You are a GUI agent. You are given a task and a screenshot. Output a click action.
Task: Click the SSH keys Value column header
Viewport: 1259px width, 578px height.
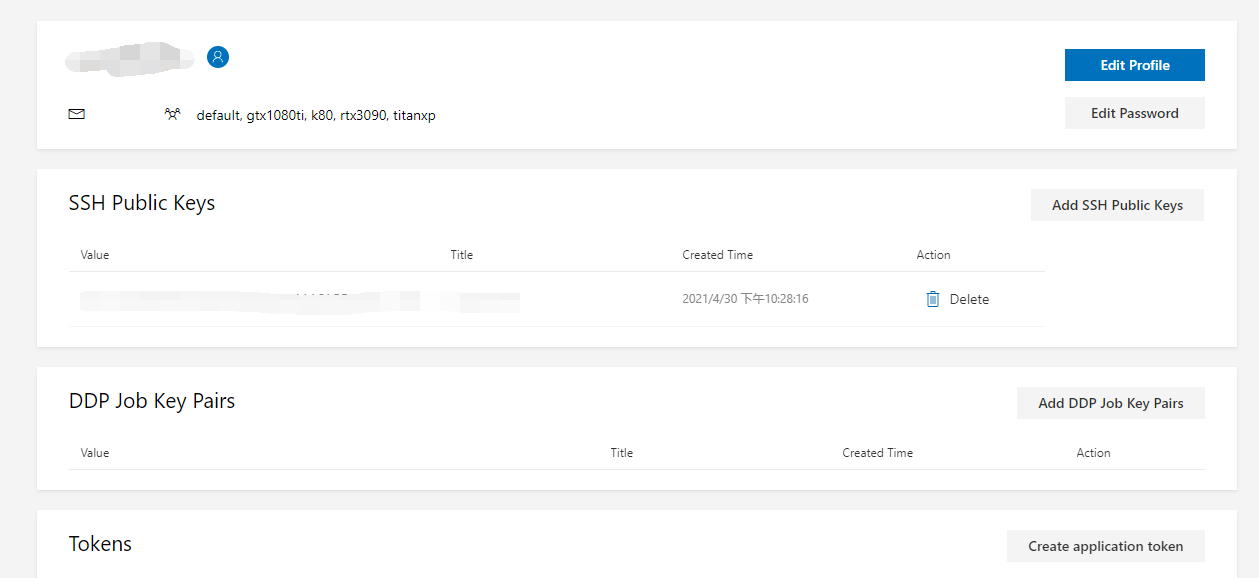95,255
